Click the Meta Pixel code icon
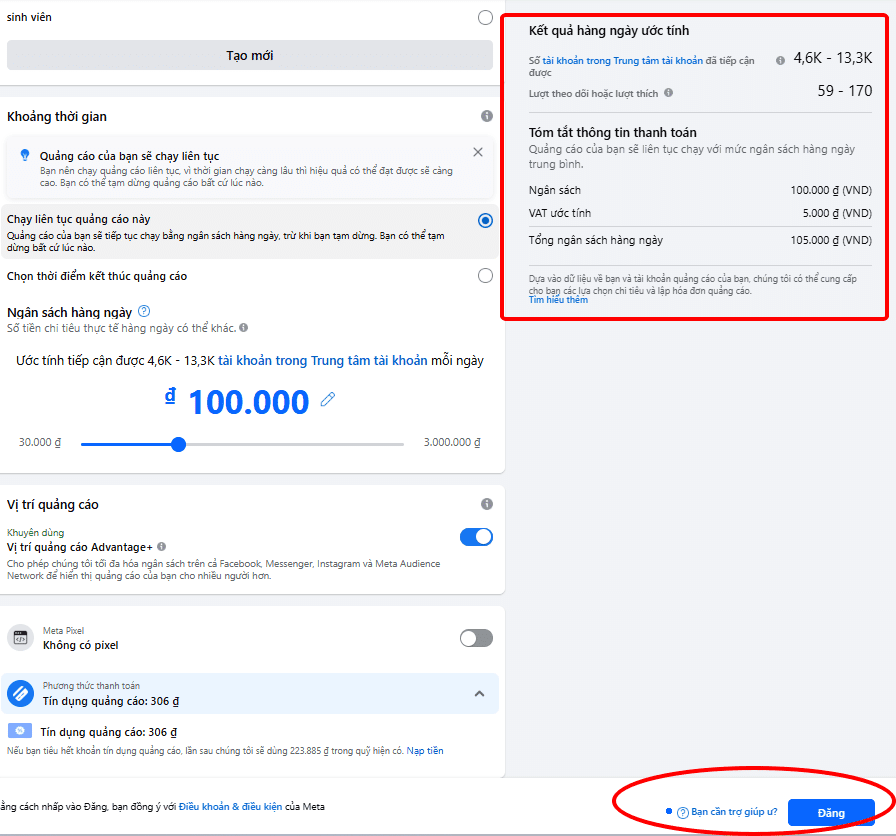 coord(21,638)
